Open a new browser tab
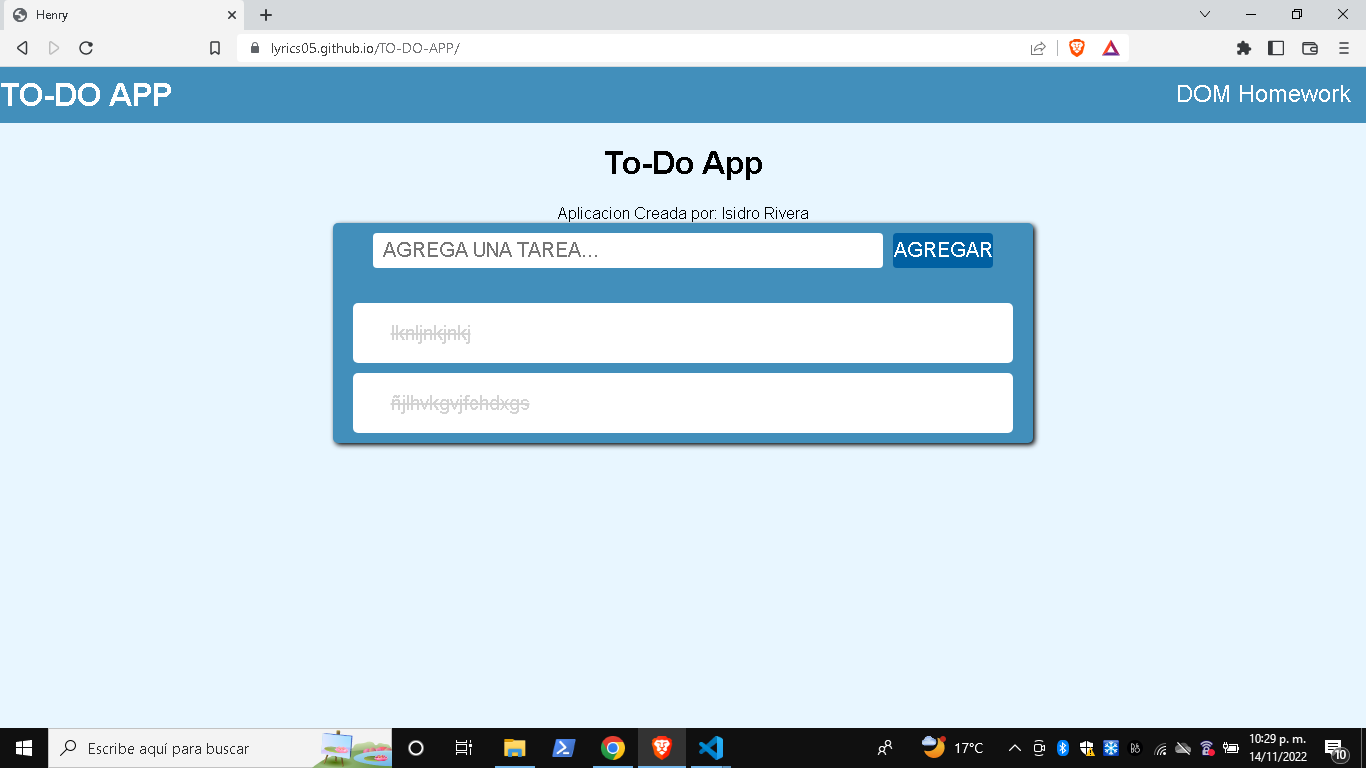 [264, 15]
